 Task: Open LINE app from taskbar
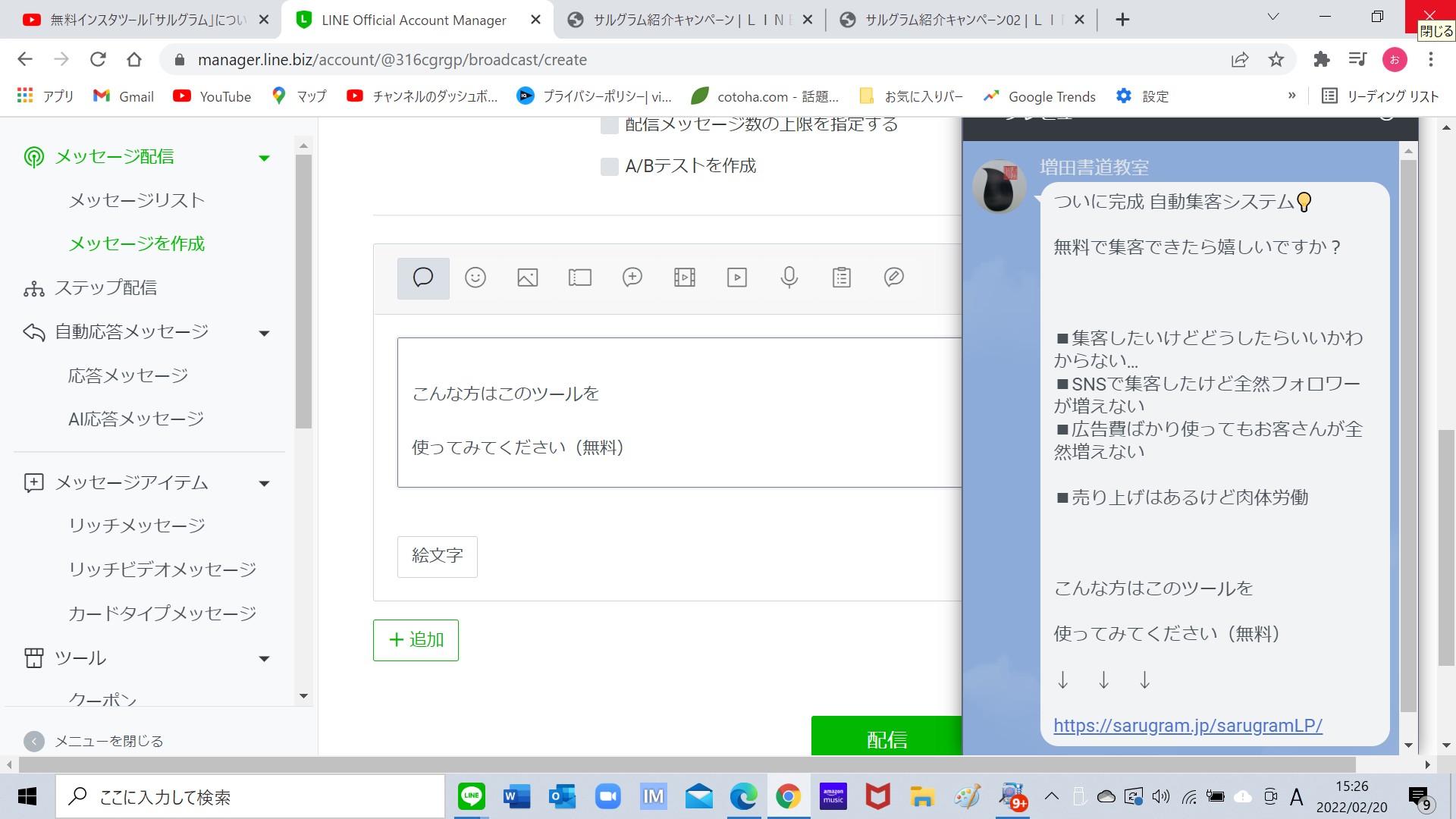[472, 796]
